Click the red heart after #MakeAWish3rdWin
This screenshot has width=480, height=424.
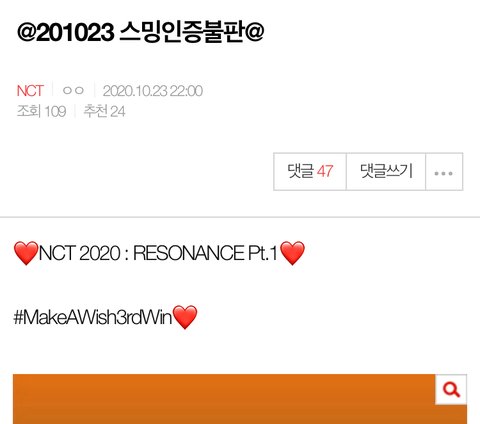tap(185, 317)
